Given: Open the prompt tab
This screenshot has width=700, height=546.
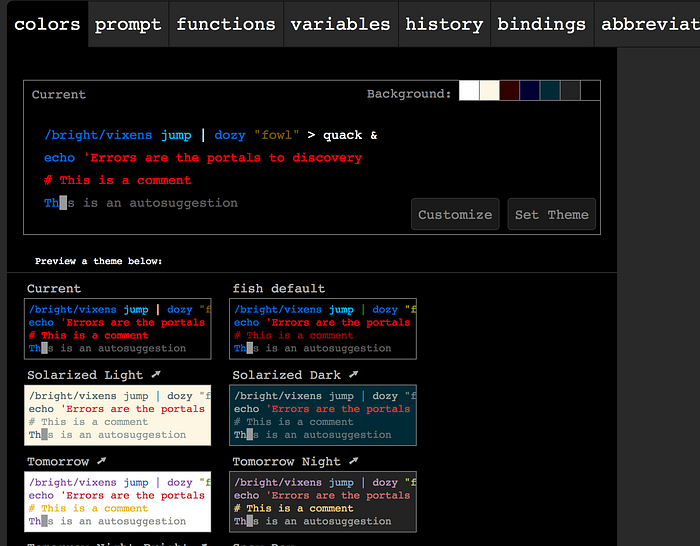Looking at the screenshot, I should (128, 24).
